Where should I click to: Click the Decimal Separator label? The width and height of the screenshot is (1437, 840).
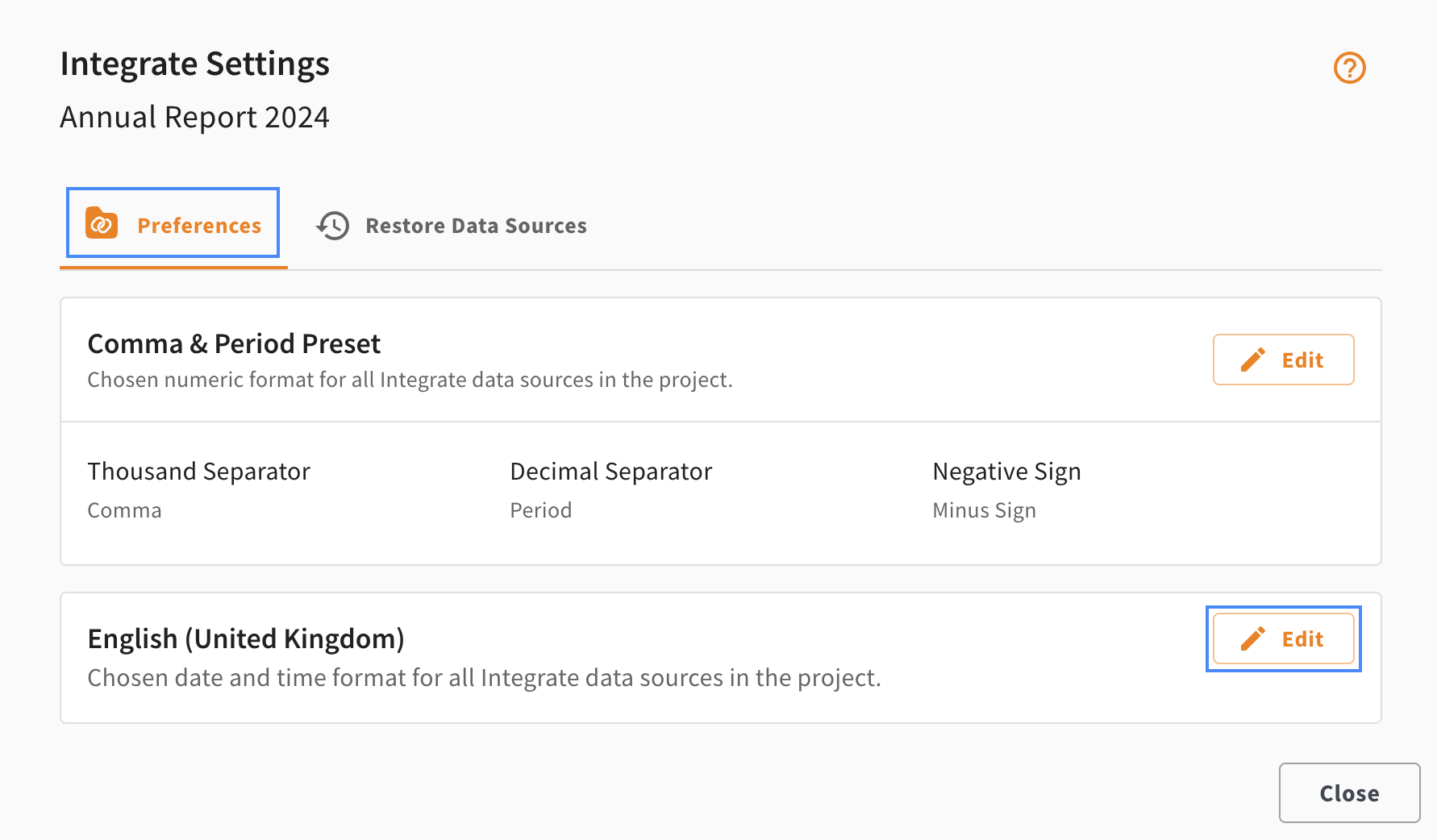[x=611, y=472]
